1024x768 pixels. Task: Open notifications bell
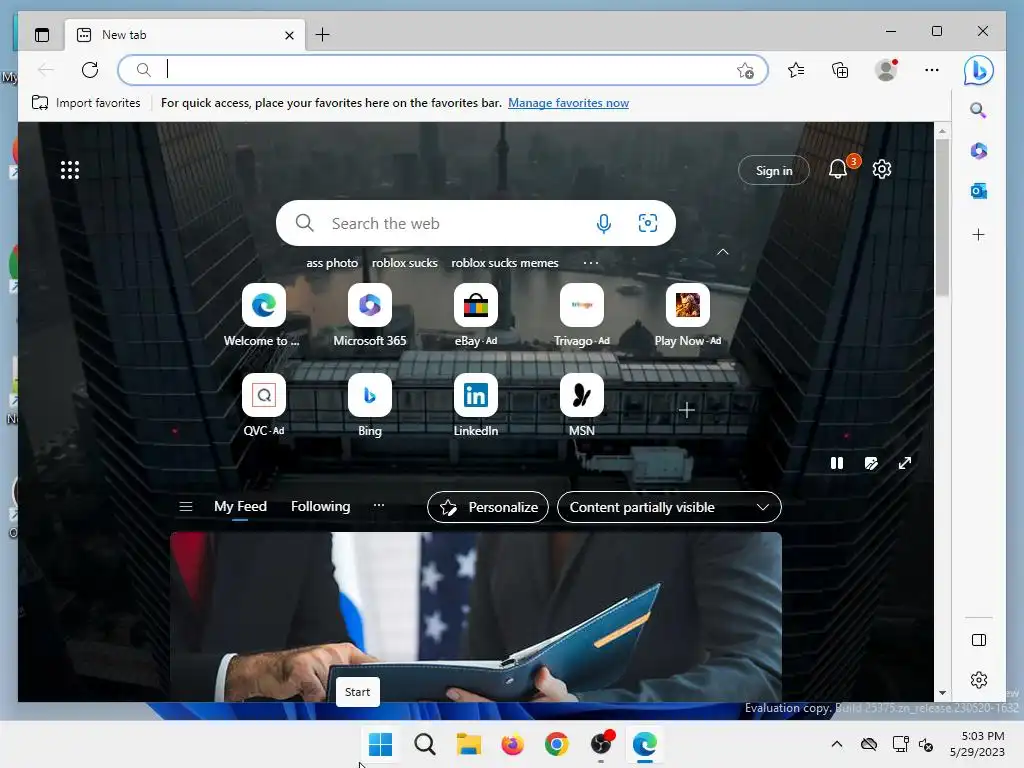pos(839,170)
